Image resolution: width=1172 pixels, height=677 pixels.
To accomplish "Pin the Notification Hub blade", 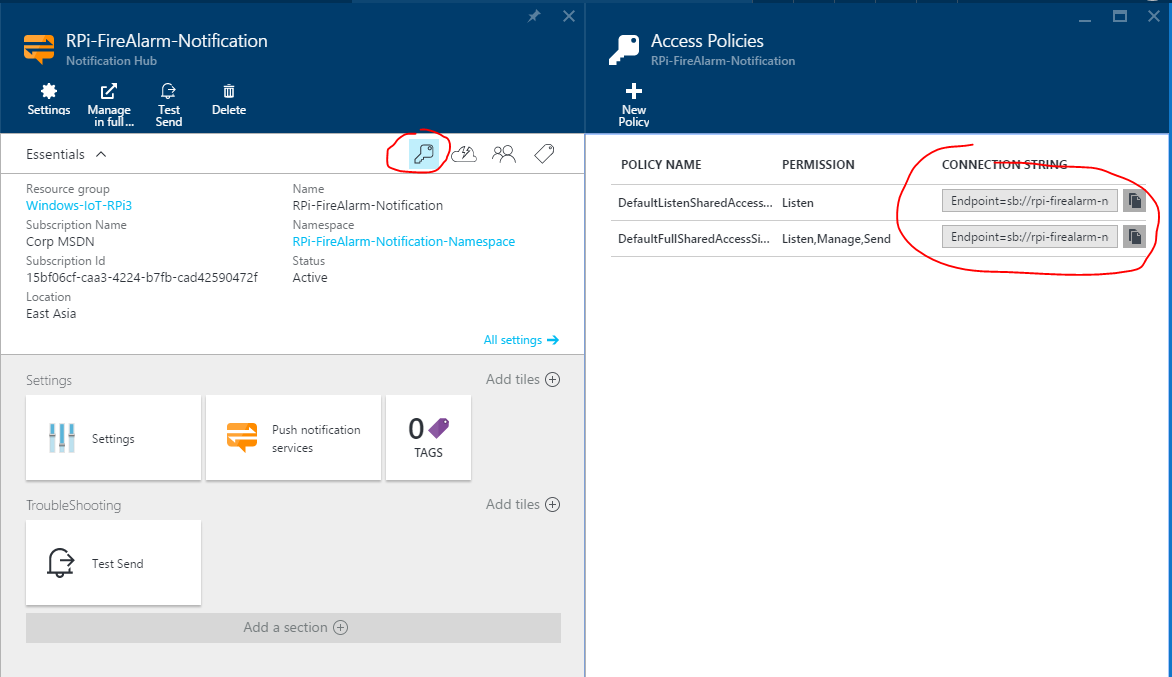I will click(x=534, y=16).
